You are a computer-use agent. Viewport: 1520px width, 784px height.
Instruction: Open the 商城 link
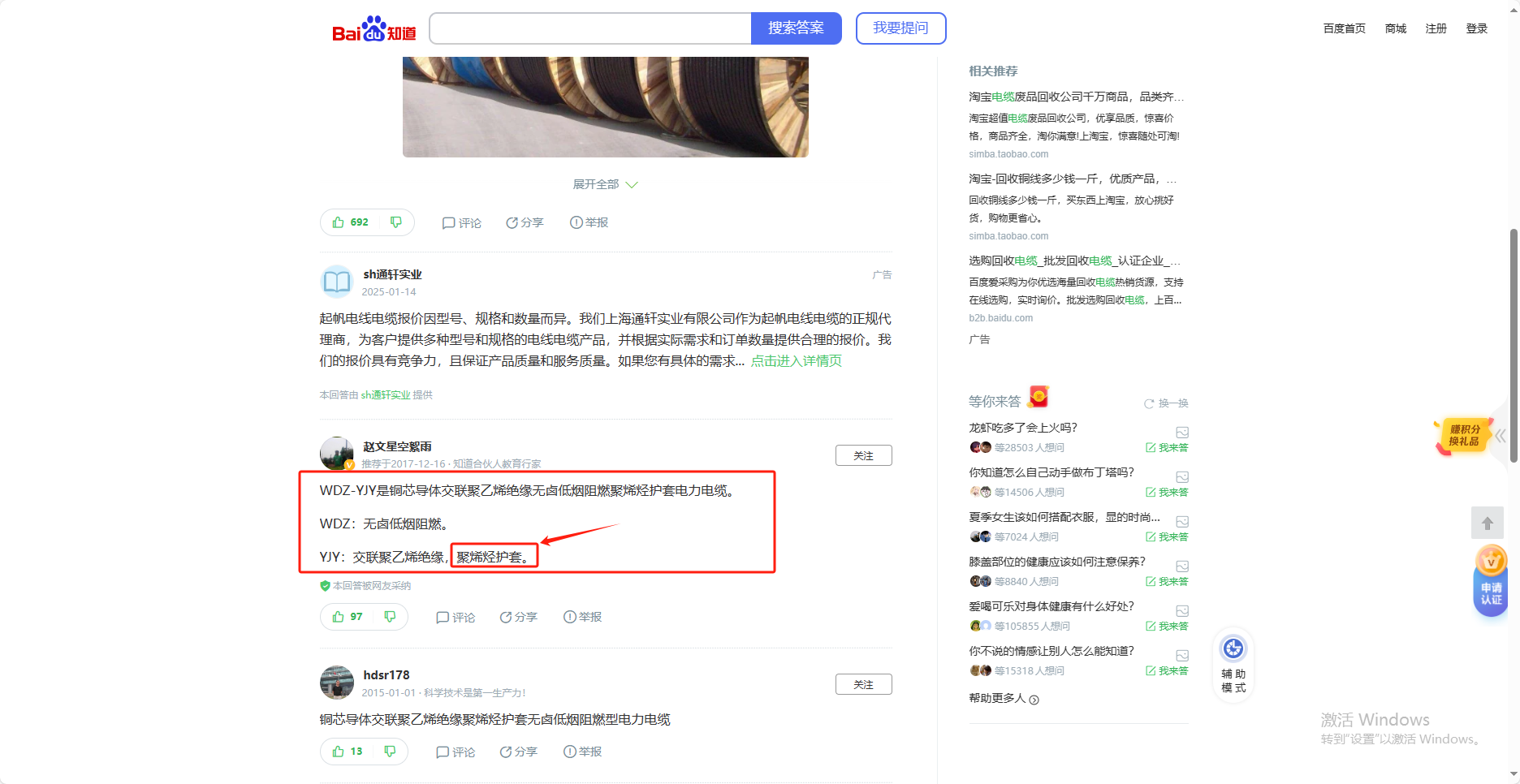[x=1396, y=28]
